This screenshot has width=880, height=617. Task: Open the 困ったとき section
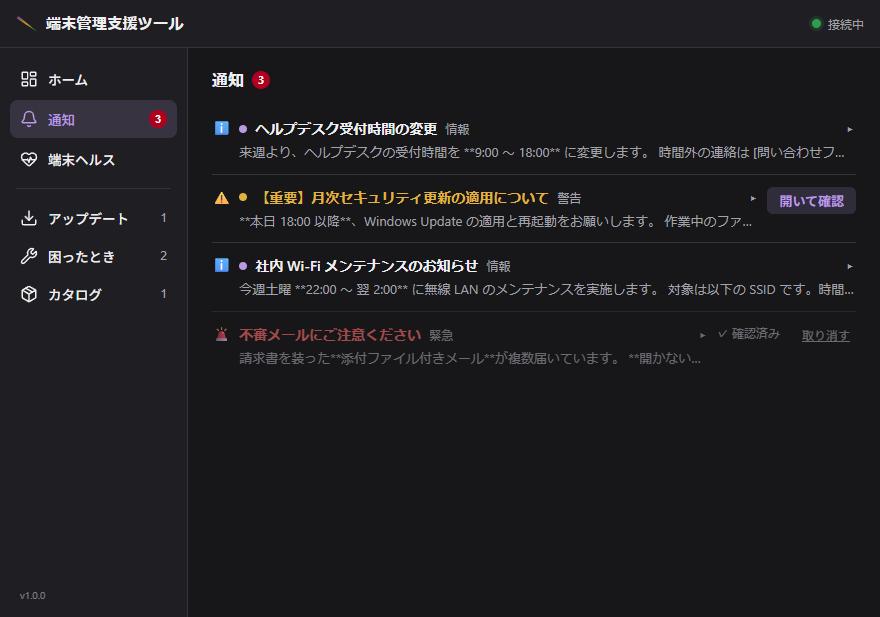[94, 256]
